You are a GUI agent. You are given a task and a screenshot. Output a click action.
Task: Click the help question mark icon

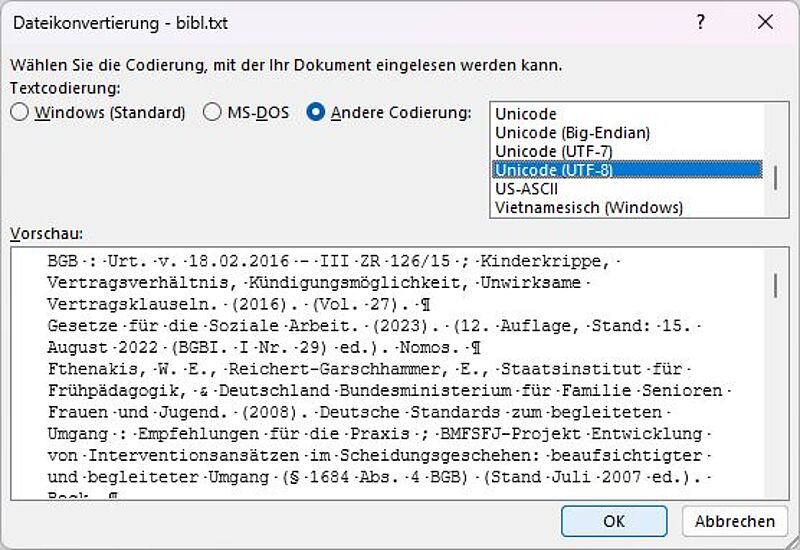coord(701,21)
